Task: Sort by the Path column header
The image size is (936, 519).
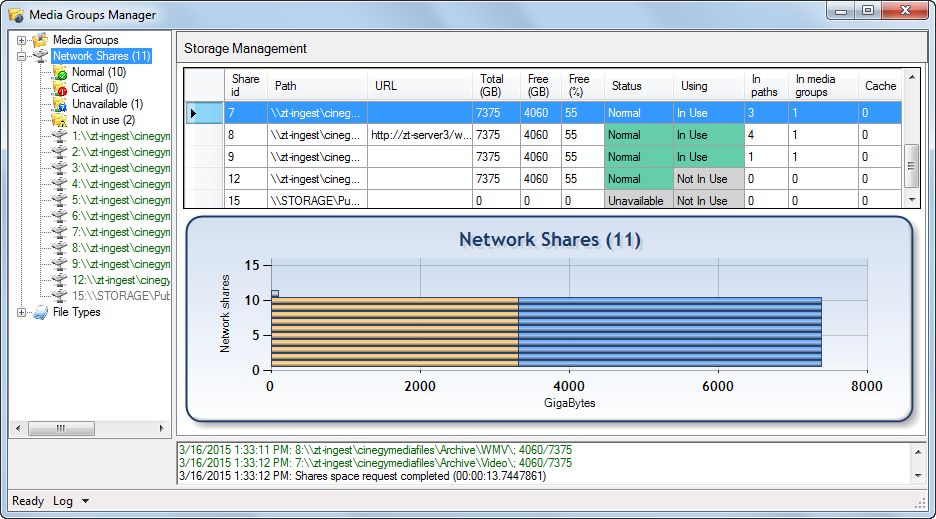Action: coord(317,85)
